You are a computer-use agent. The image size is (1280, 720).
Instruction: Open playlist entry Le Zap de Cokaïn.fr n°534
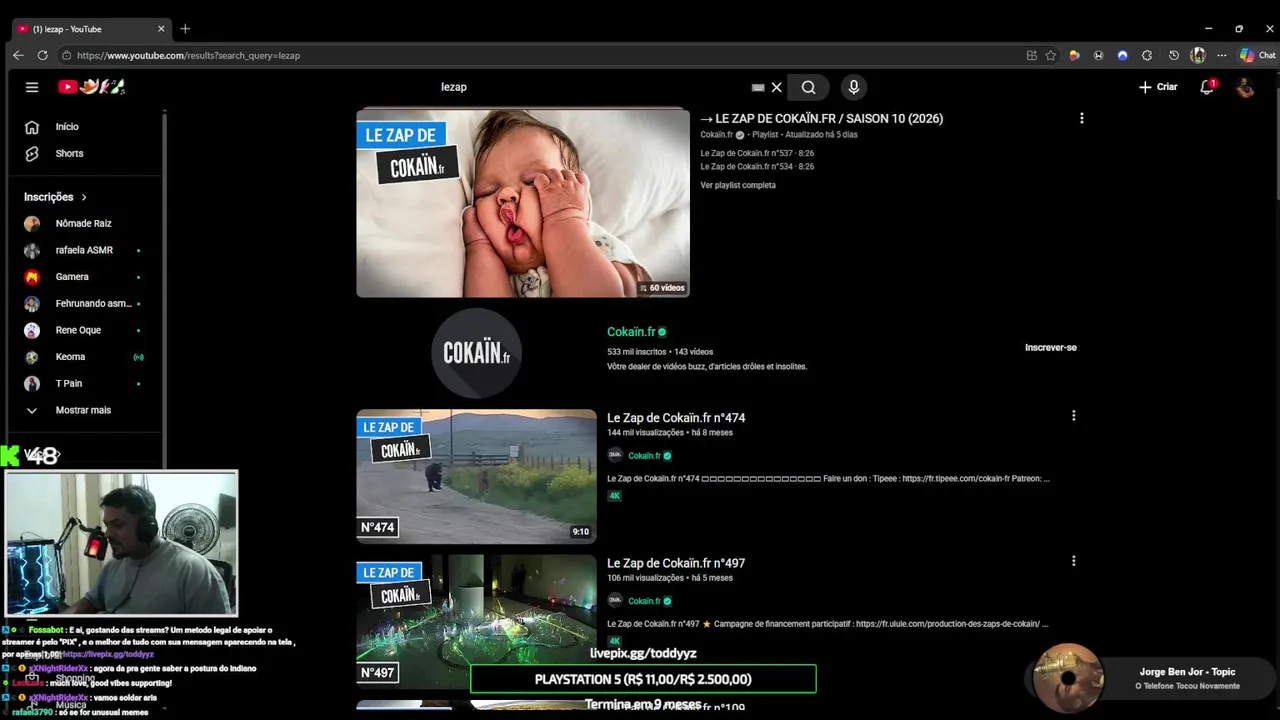757,166
